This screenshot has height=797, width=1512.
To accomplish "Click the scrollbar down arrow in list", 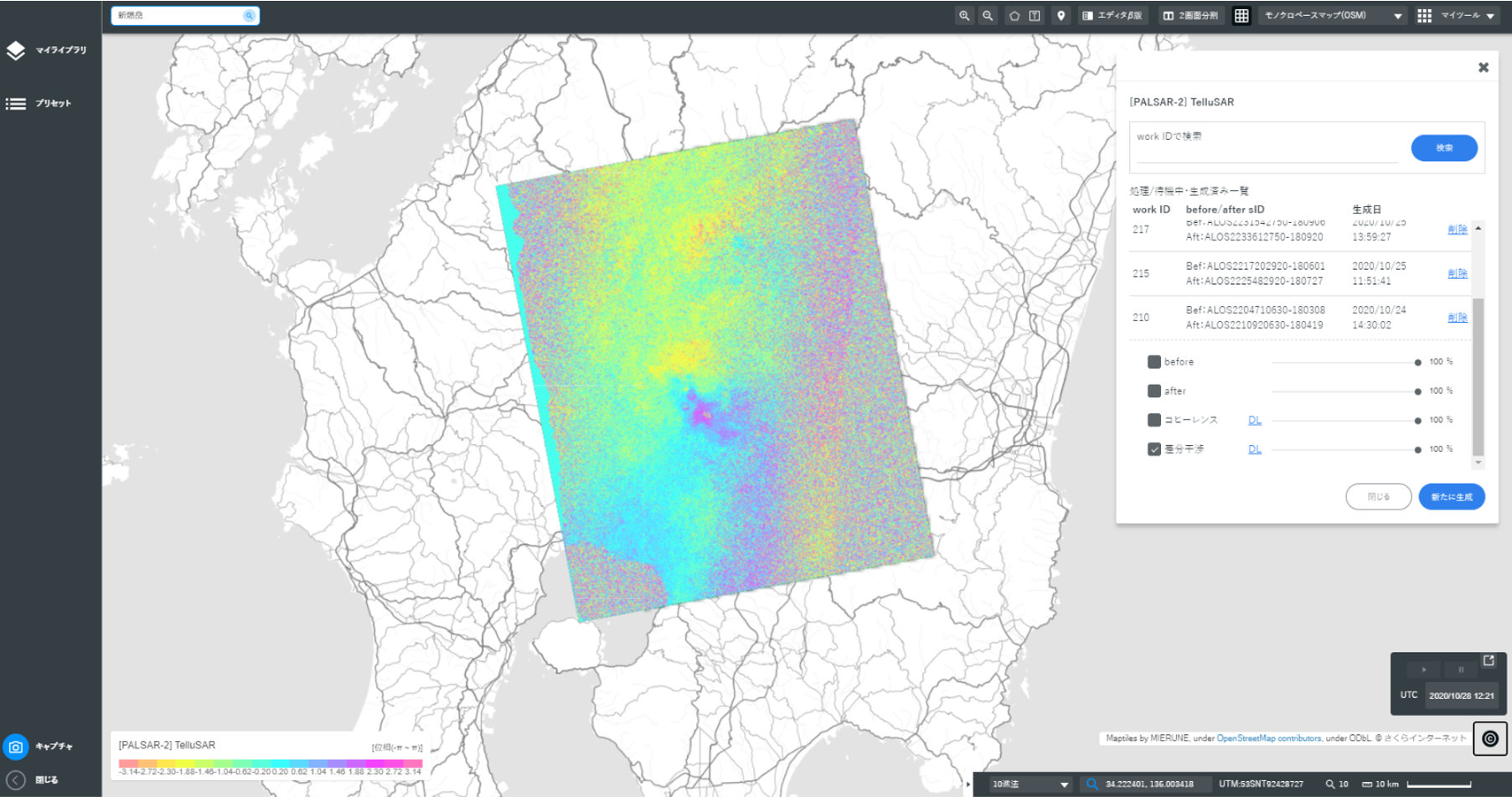I will [x=1478, y=463].
